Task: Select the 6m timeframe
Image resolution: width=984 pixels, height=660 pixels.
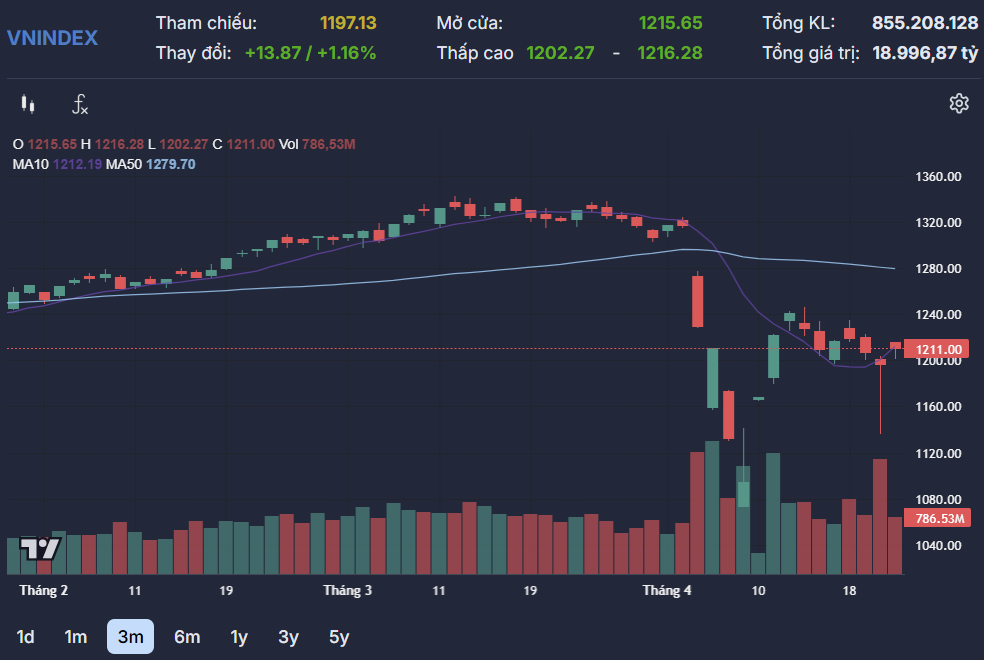Action: click(x=185, y=636)
